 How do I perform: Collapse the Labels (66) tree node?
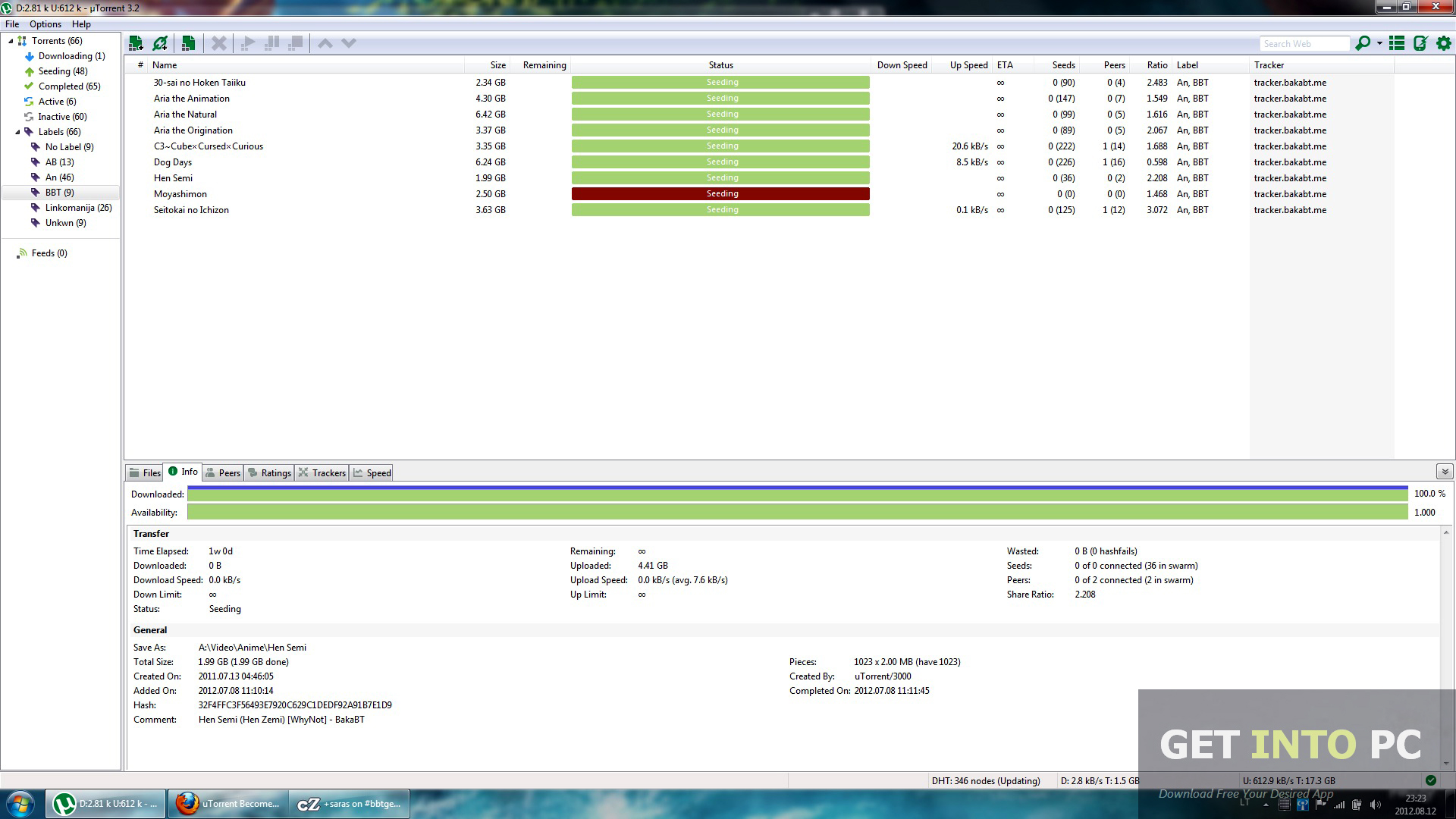tap(17, 132)
